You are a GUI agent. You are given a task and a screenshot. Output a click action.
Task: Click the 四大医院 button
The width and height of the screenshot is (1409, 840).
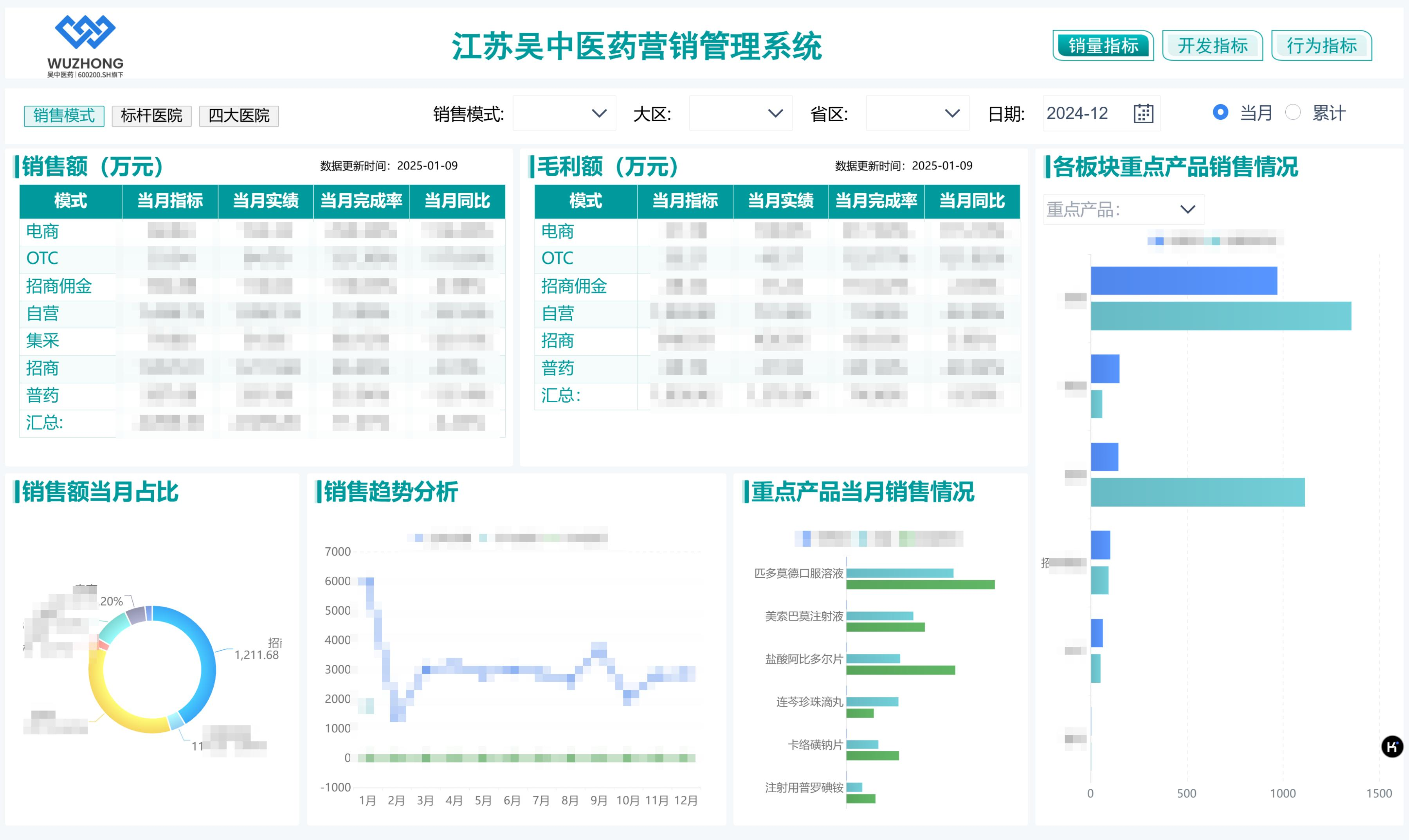point(238,115)
